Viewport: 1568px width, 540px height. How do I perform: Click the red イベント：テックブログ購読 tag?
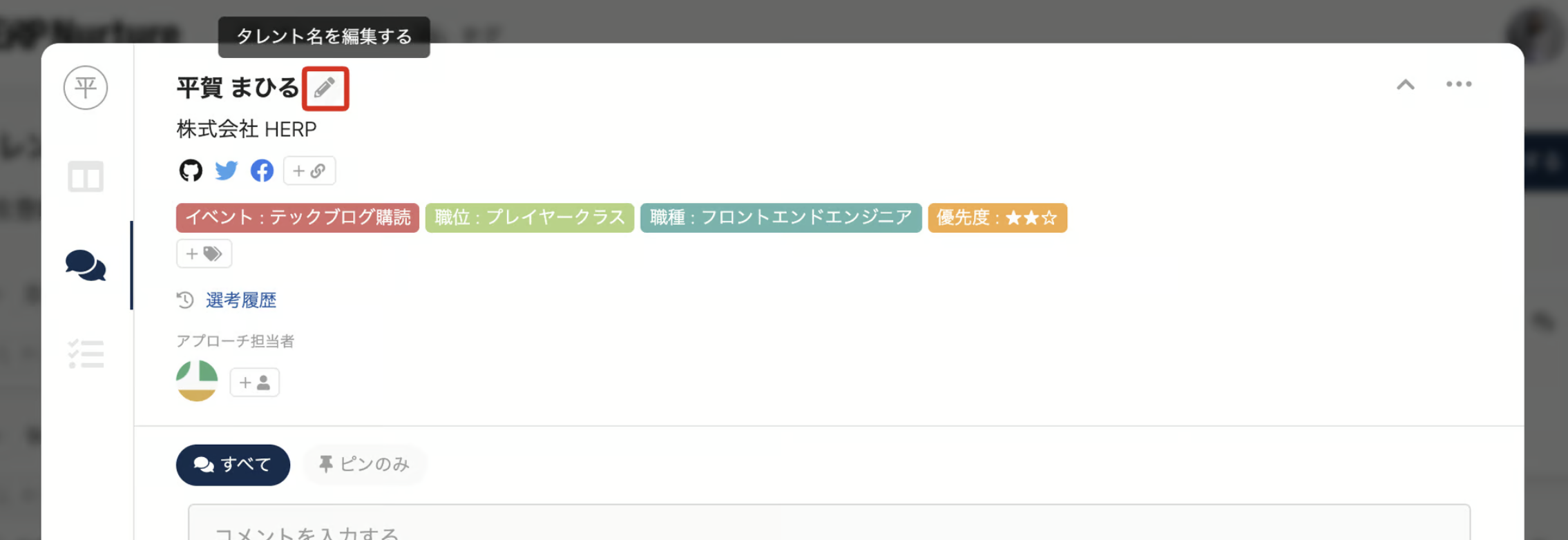click(298, 218)
